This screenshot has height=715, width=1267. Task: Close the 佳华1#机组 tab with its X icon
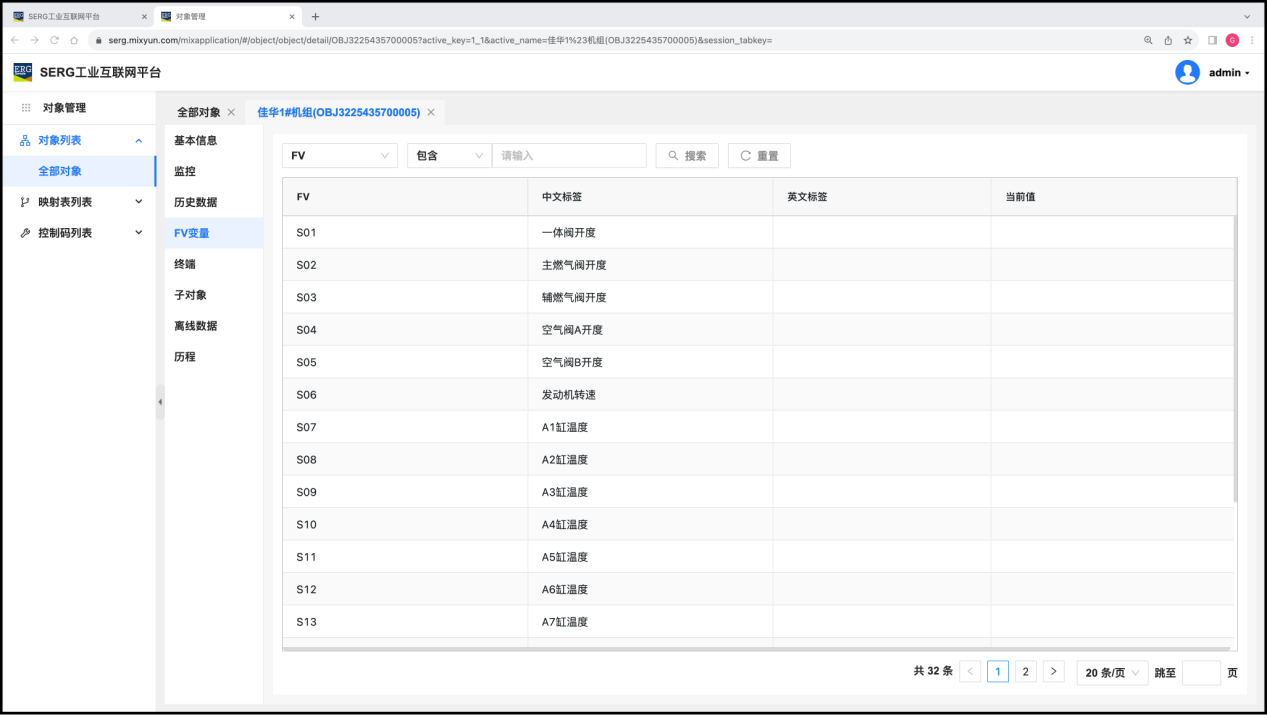click(431, 113)
